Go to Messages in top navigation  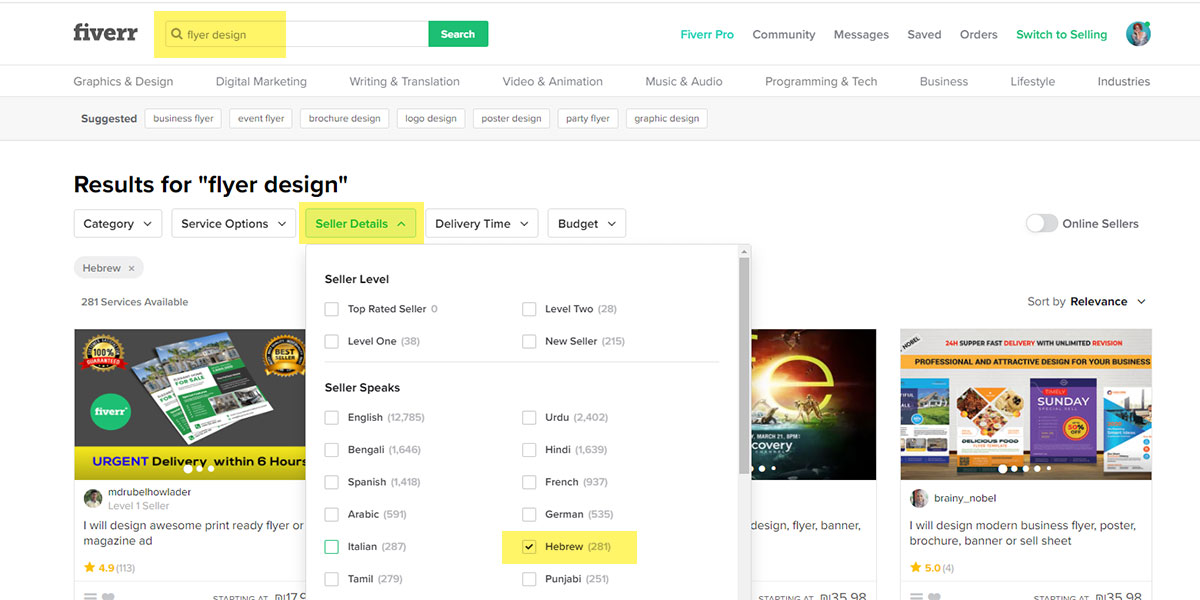861,34
